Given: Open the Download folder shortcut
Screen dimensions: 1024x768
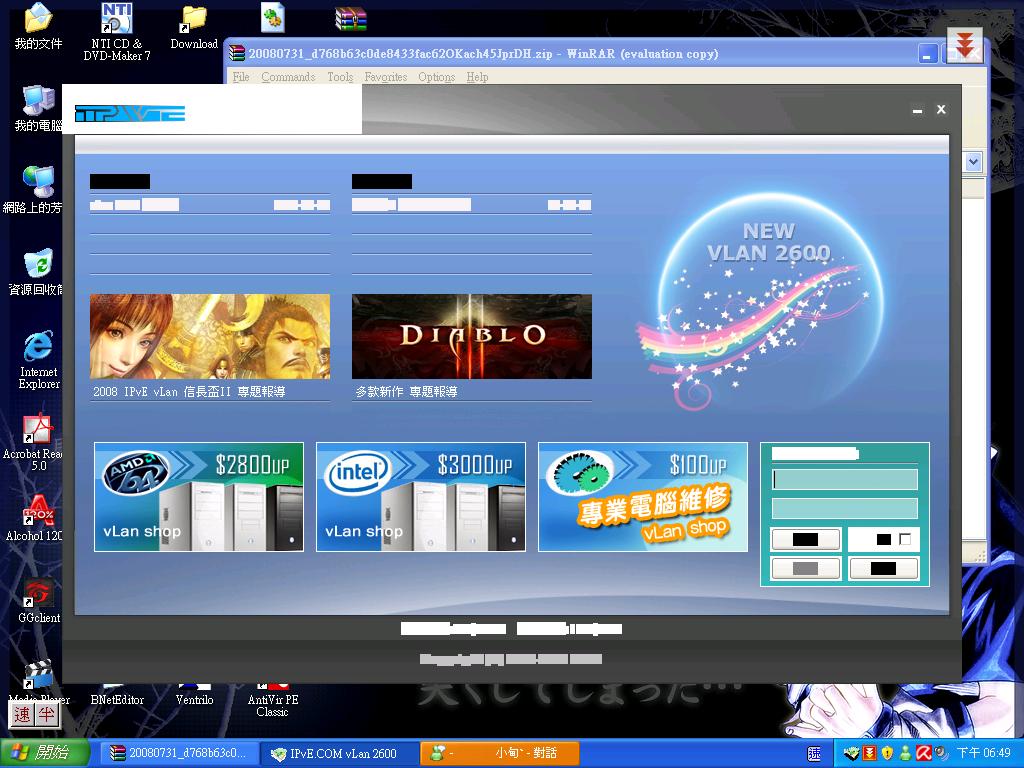Looking at the screenshot, I should tap(194, 27).
